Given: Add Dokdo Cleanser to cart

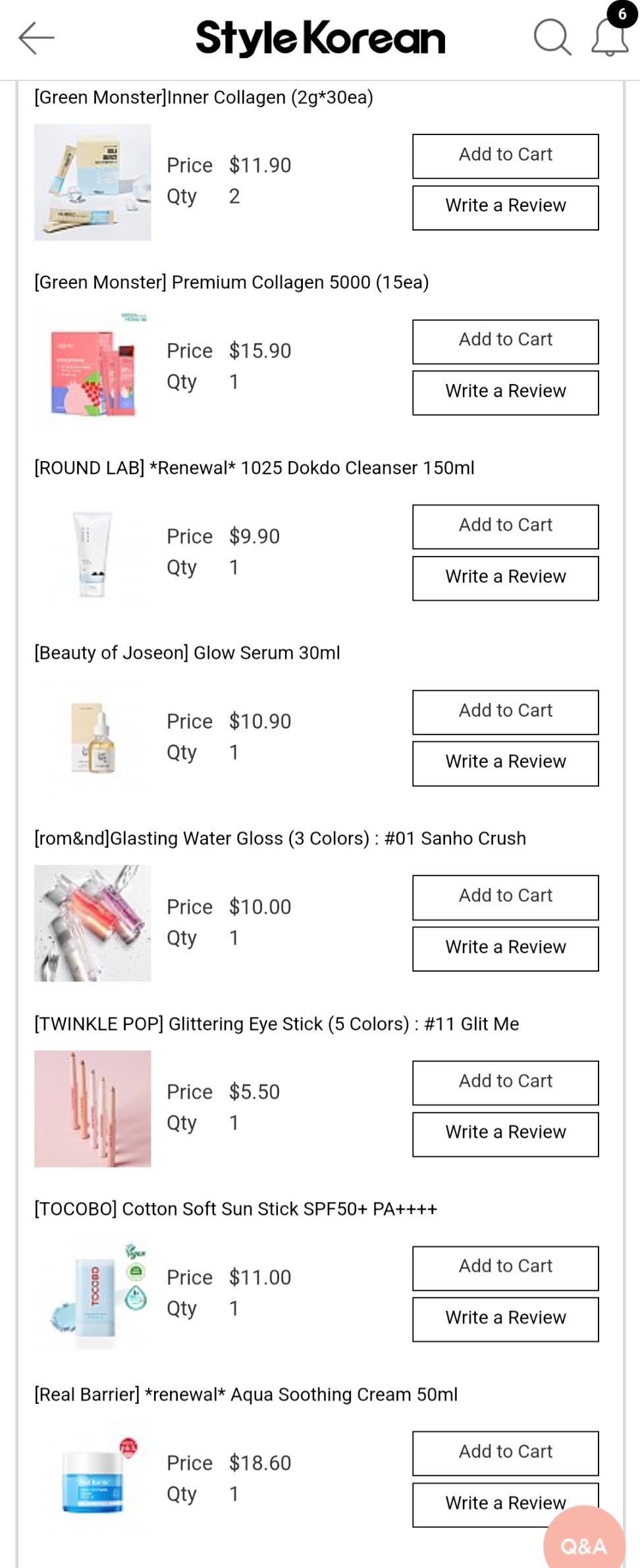Looking at the screenshot, I should pos(505,526).
